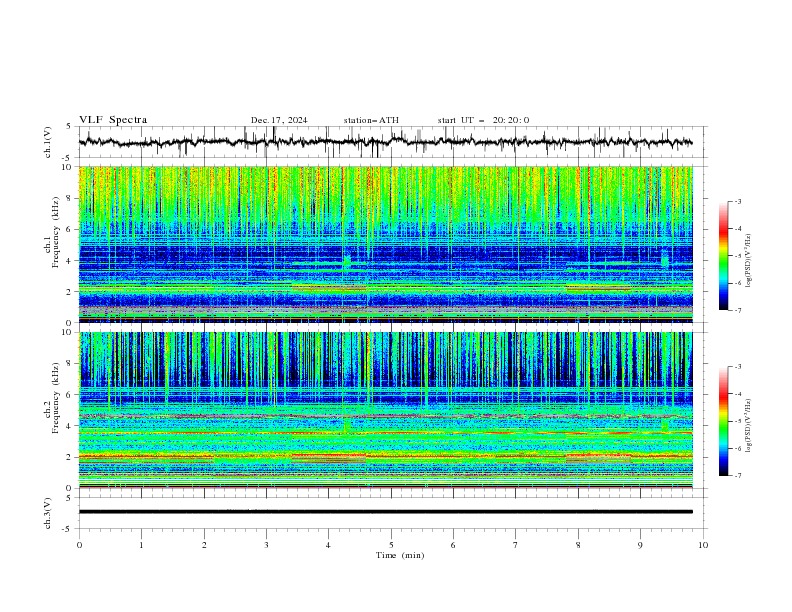Click the log(PSD) label beside ch.1 colorbar
The width and height of the screenshot is (792, 612).
click(x=749, y=260)
